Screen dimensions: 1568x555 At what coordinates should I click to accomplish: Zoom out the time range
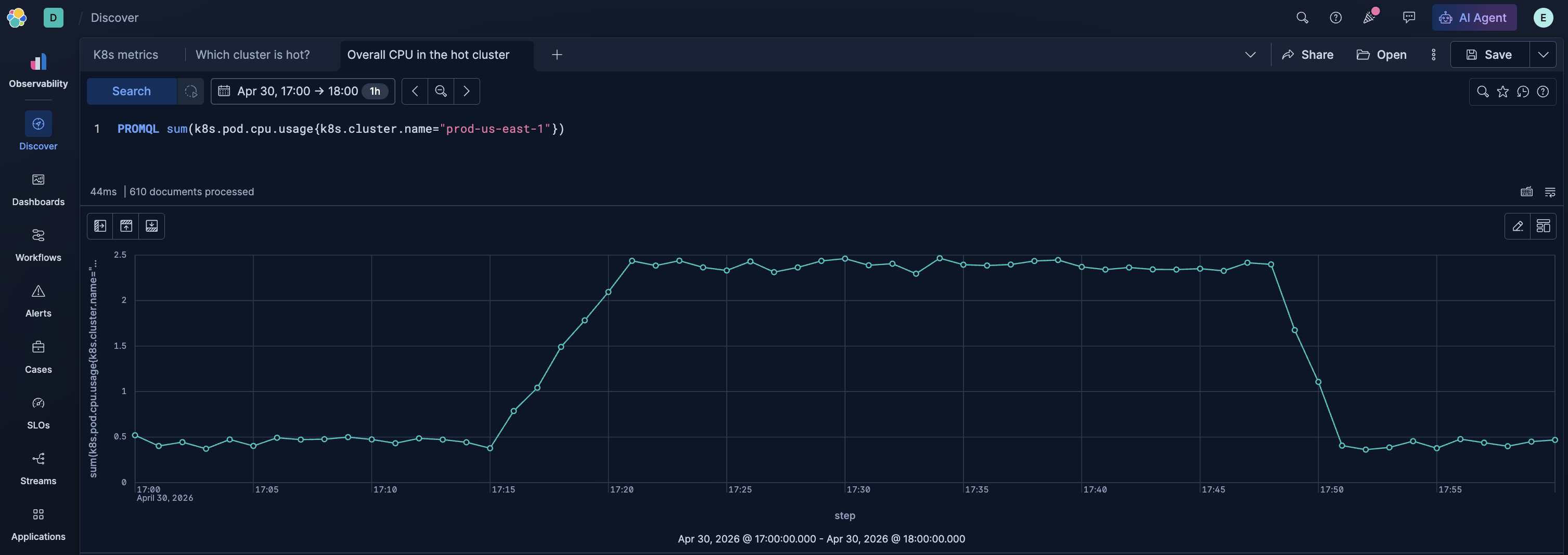[x=441, y=92]
